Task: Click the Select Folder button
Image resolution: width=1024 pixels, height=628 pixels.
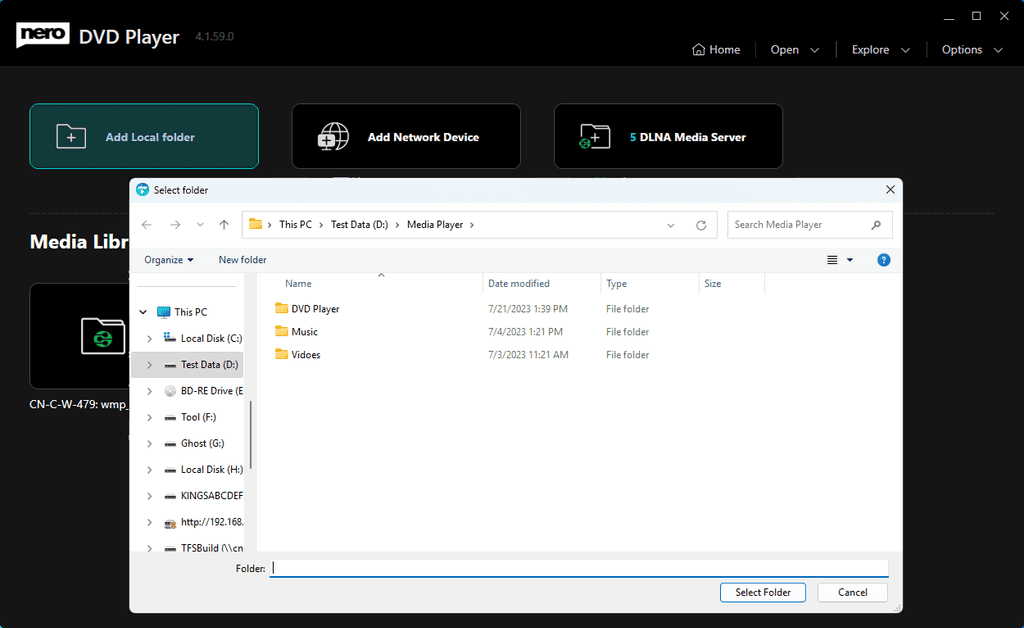Action: [x=762, y=592]
